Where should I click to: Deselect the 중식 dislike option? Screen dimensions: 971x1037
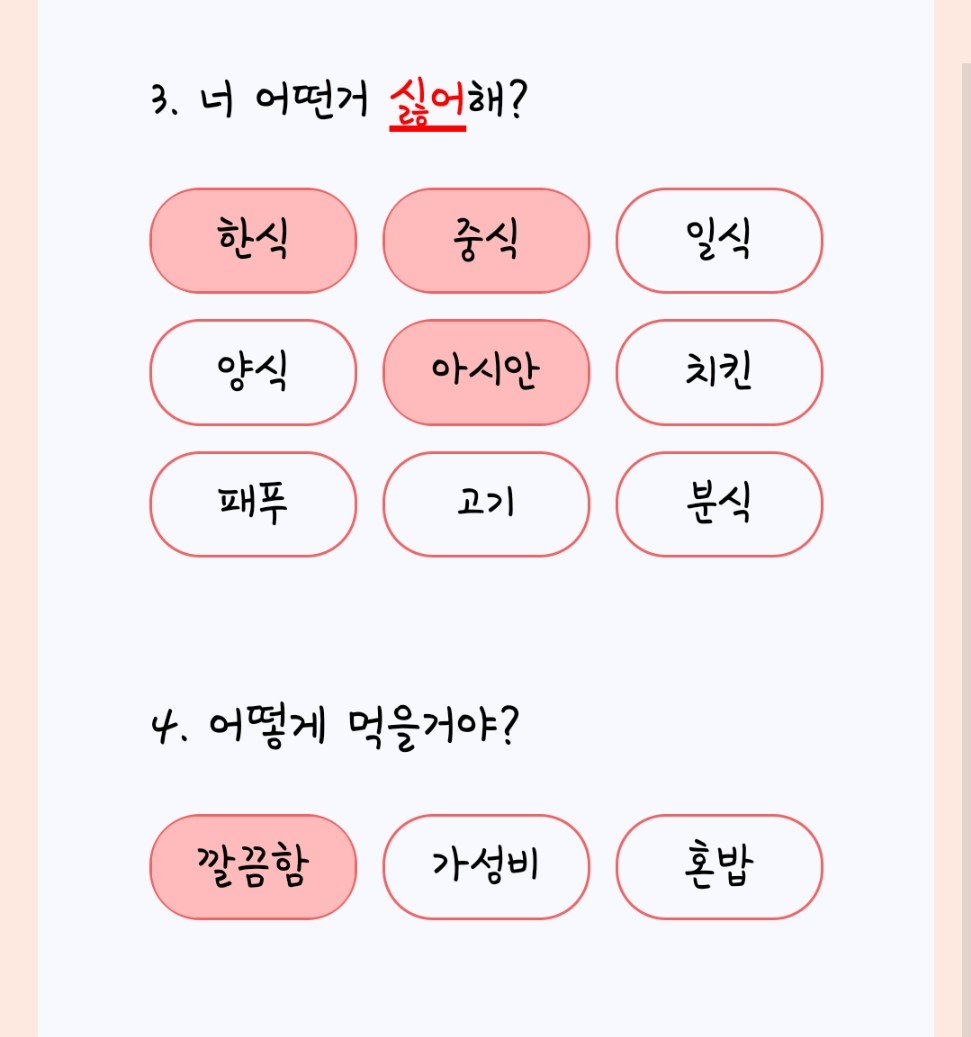pyautogui.click(x=486, y=240)
